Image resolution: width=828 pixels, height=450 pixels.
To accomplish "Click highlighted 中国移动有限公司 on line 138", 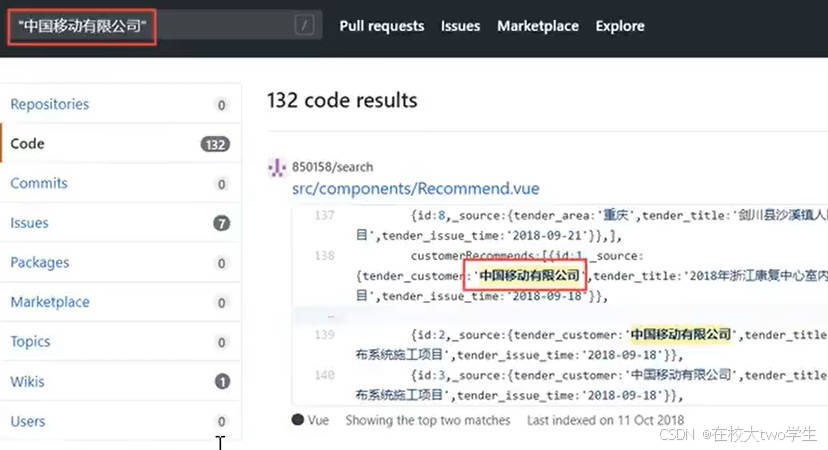I will 529,275.
